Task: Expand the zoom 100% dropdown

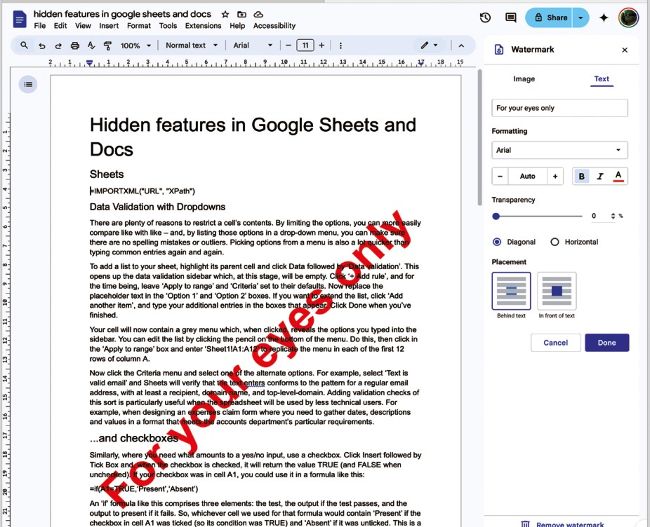Action: click(135, 46)
